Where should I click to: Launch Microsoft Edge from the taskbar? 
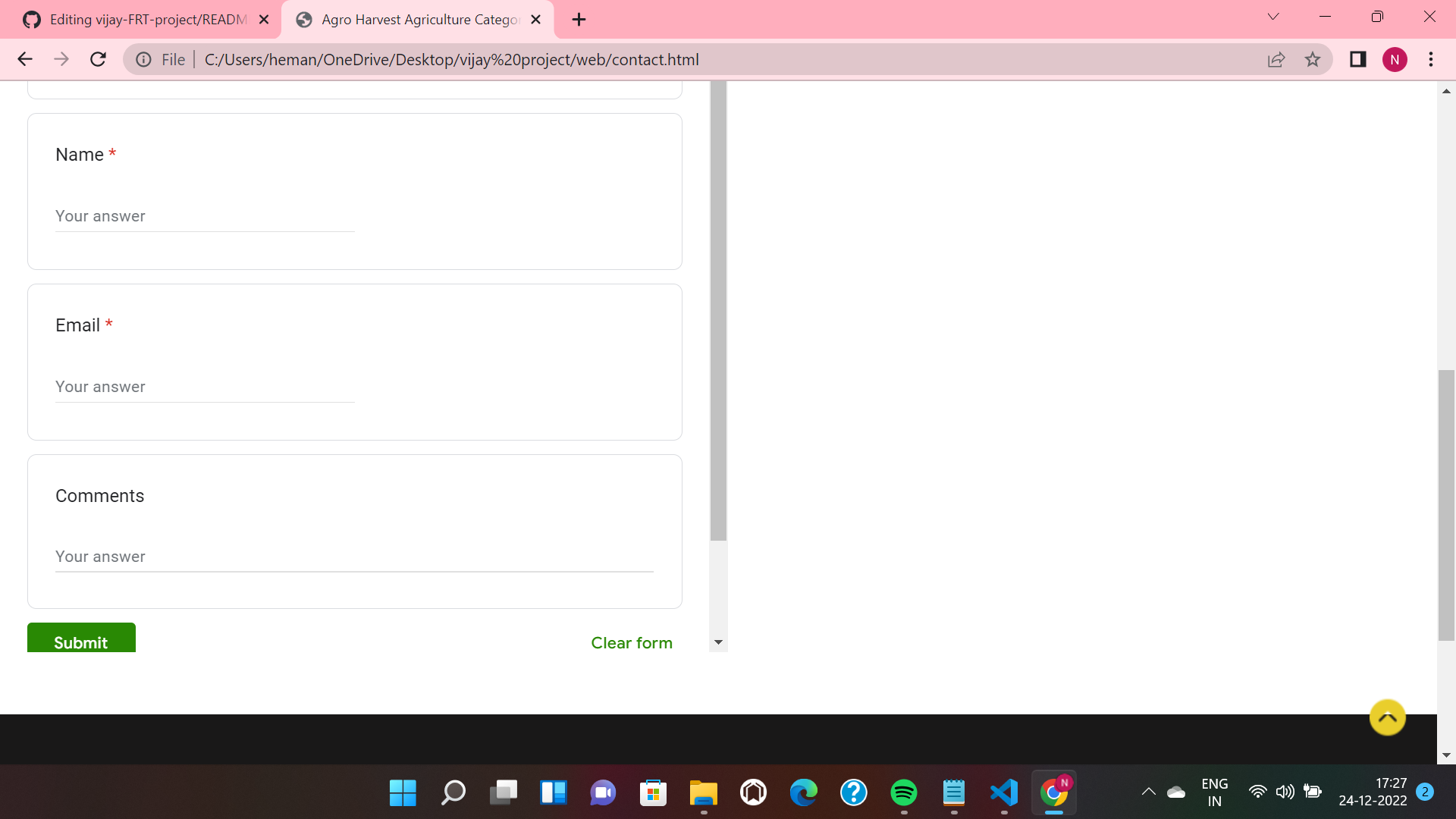(x=803, y=793)
